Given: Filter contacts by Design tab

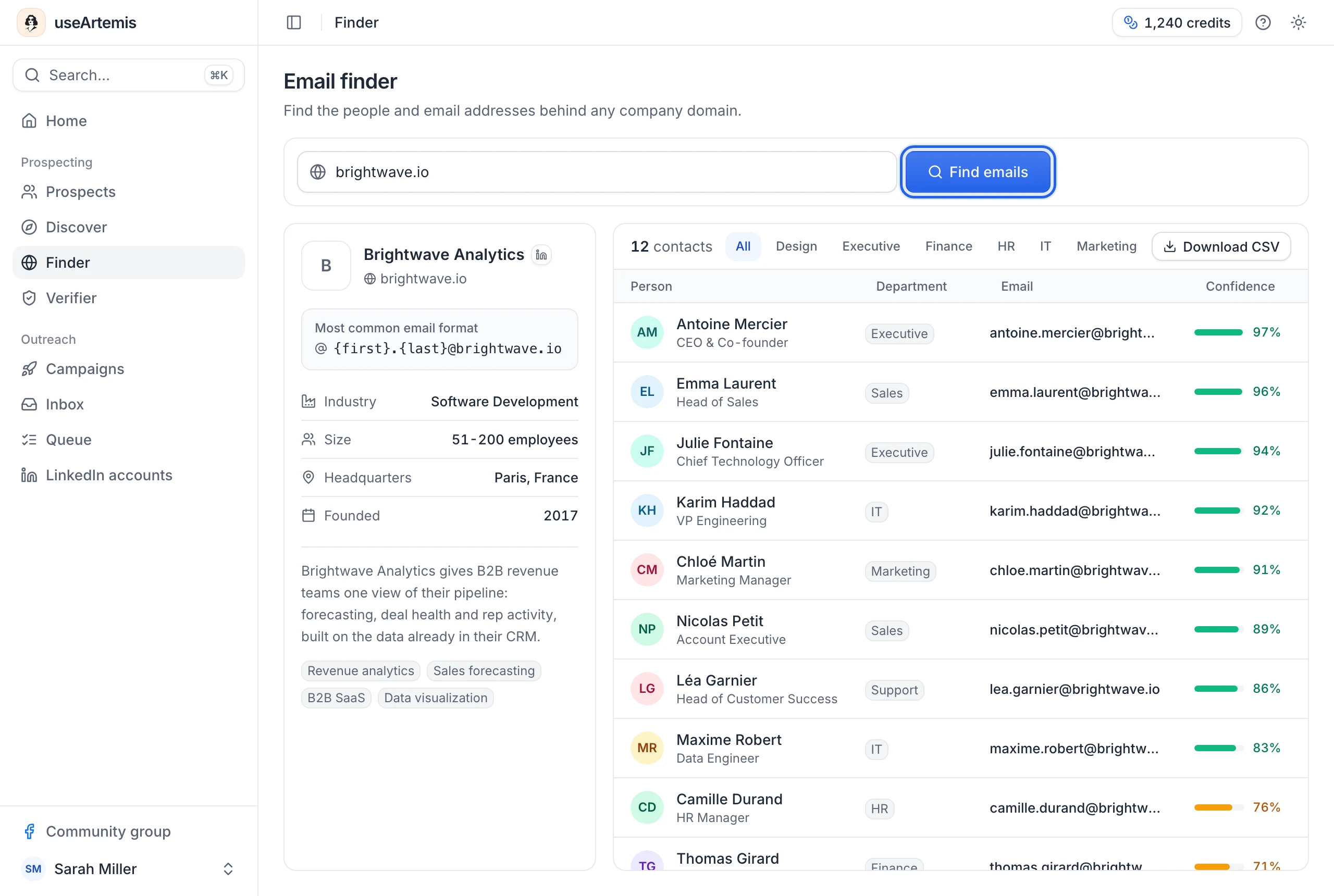Looking at the screenshot, I should pyautogui.click(x=796, y=246).
